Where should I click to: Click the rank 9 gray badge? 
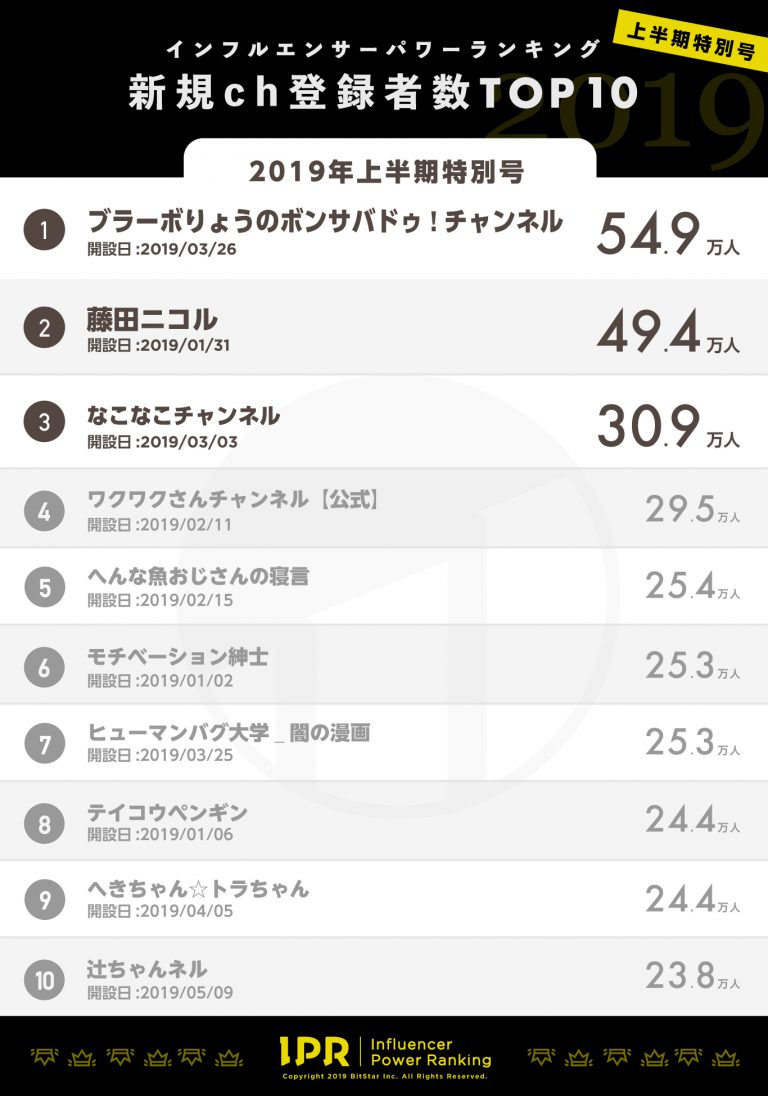(44, 900)
